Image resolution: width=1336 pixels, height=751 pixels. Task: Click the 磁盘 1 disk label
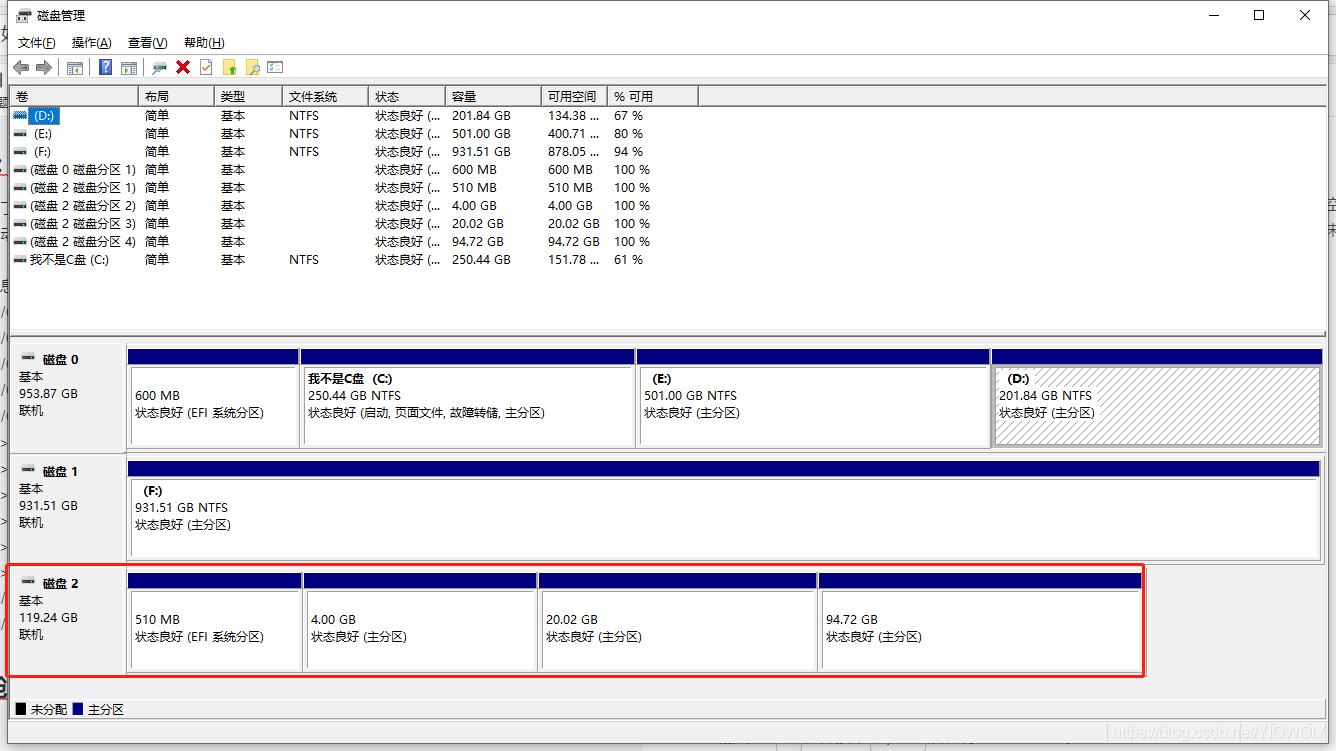coord(60,472)
